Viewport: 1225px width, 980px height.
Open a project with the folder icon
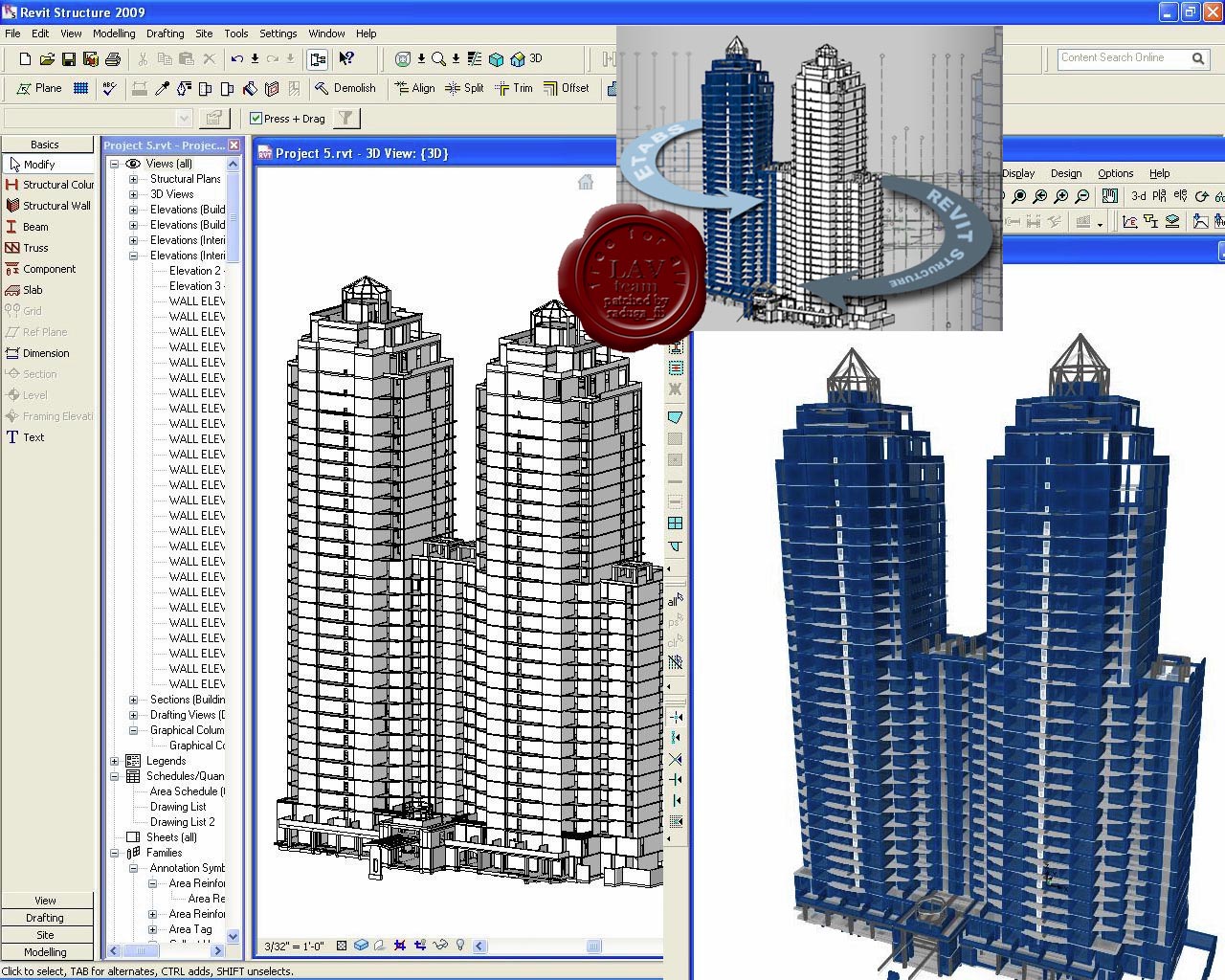tap(47, 59)
